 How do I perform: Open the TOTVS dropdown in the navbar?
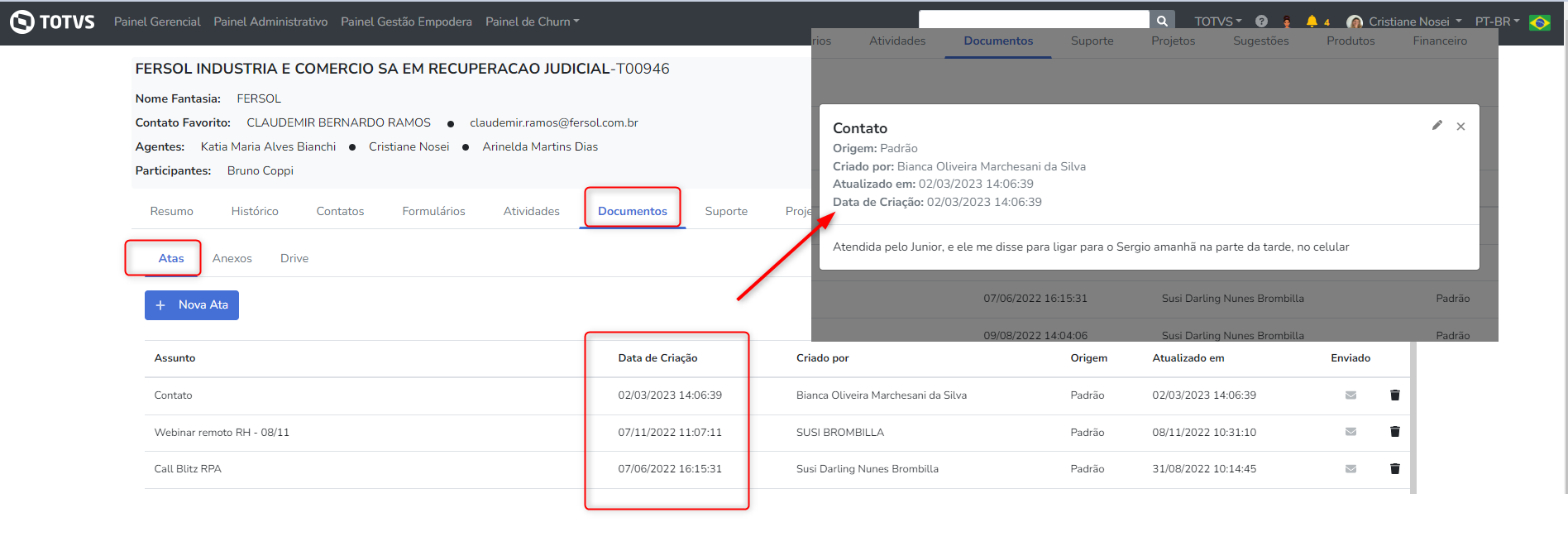point(1218,22)
